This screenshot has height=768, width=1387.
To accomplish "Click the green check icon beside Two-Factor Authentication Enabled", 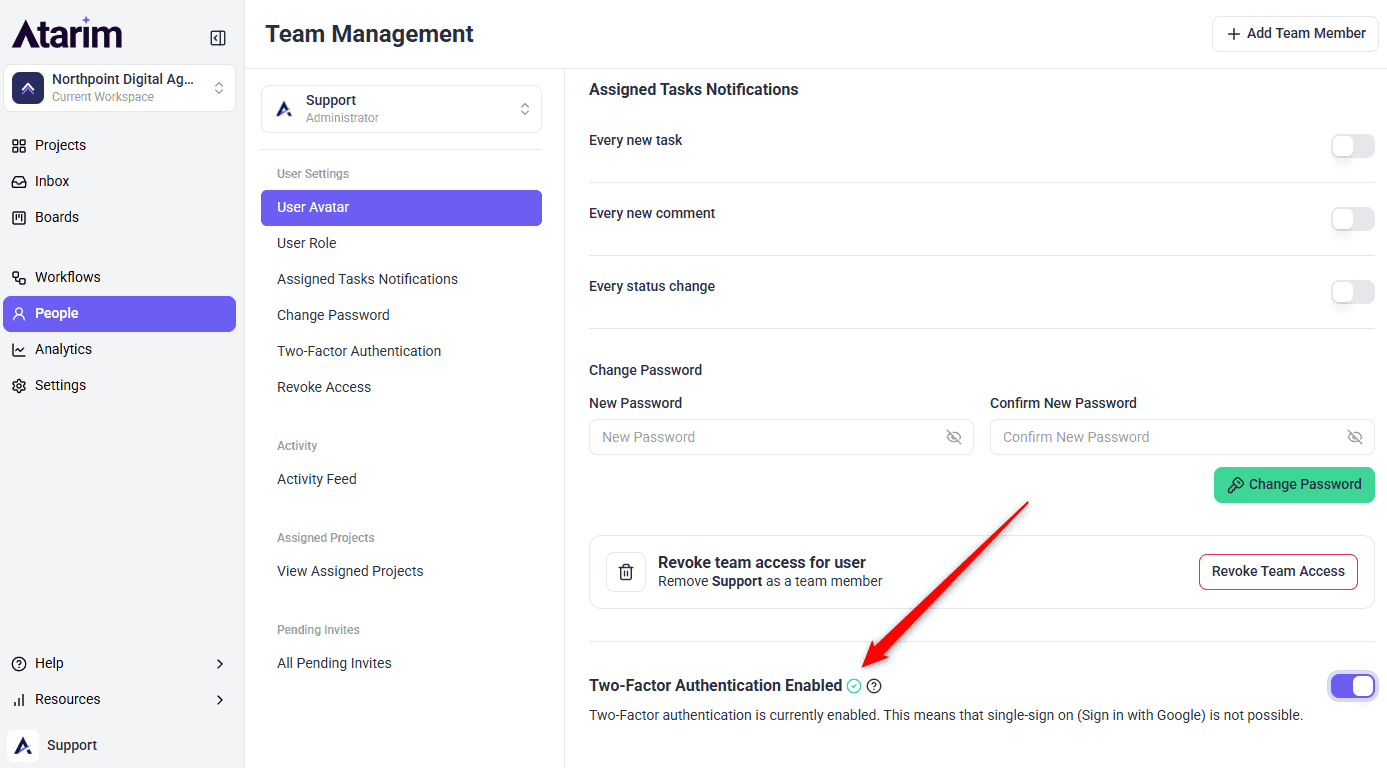I will coord(854,686).
